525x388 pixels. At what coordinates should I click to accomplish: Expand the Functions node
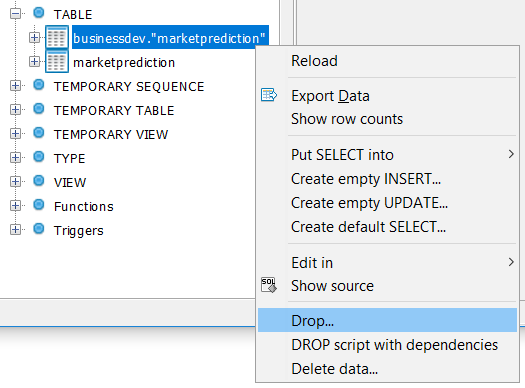15,206
